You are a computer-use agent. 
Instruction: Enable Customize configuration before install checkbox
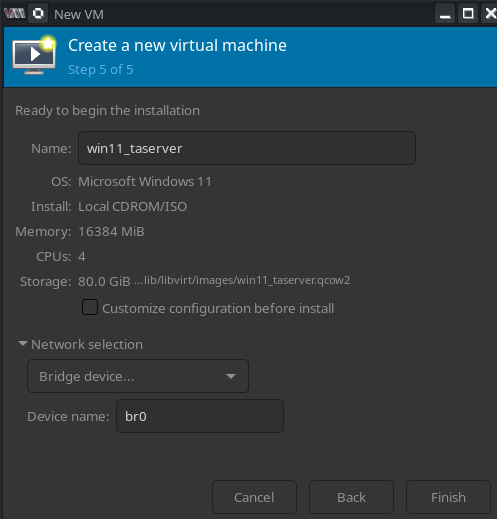90,307
